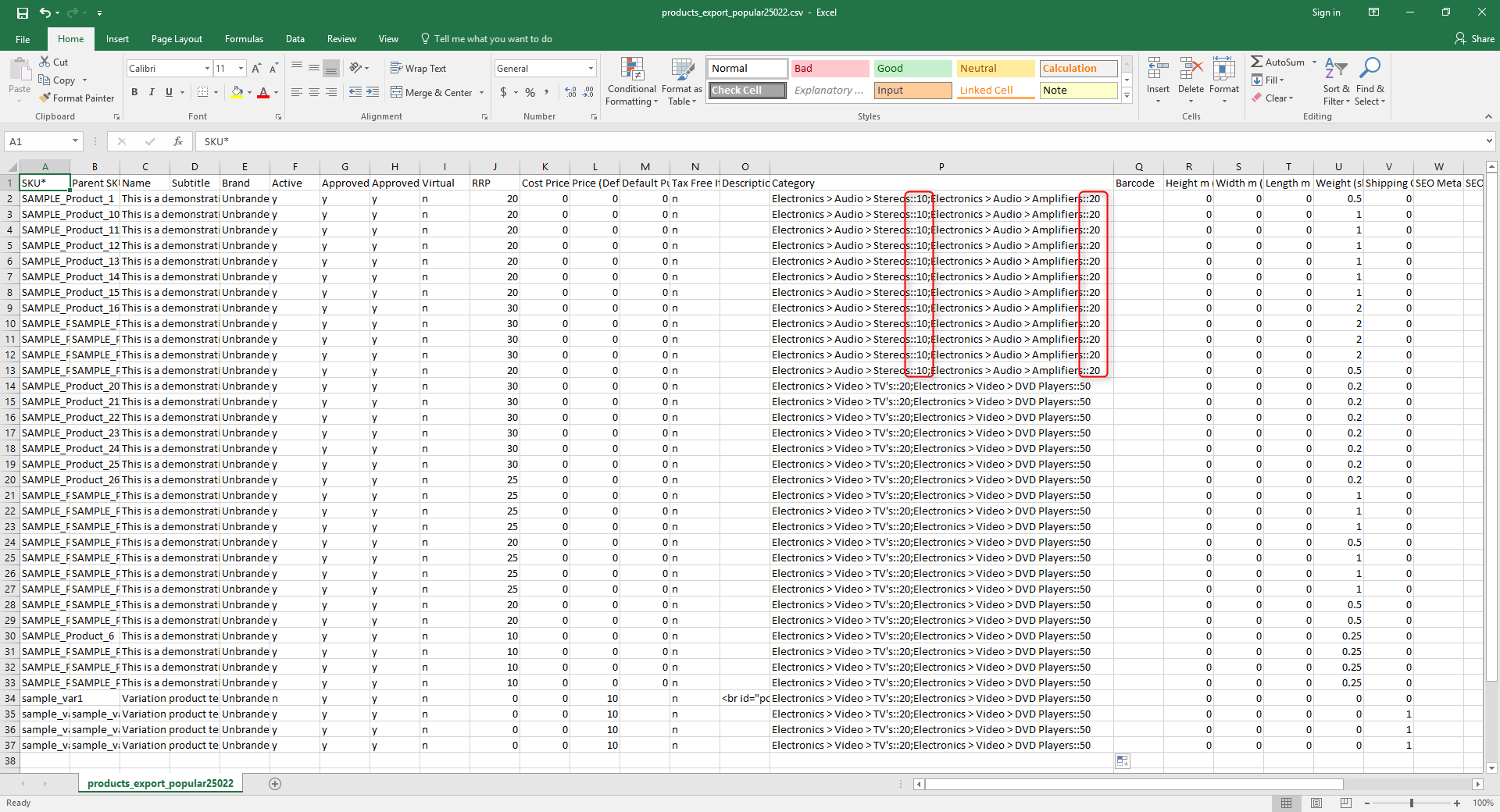Image resolution: width=1500 pixels, height=812 pixels.
Task: Add a new sheet with plus icon
Action: 275,783
